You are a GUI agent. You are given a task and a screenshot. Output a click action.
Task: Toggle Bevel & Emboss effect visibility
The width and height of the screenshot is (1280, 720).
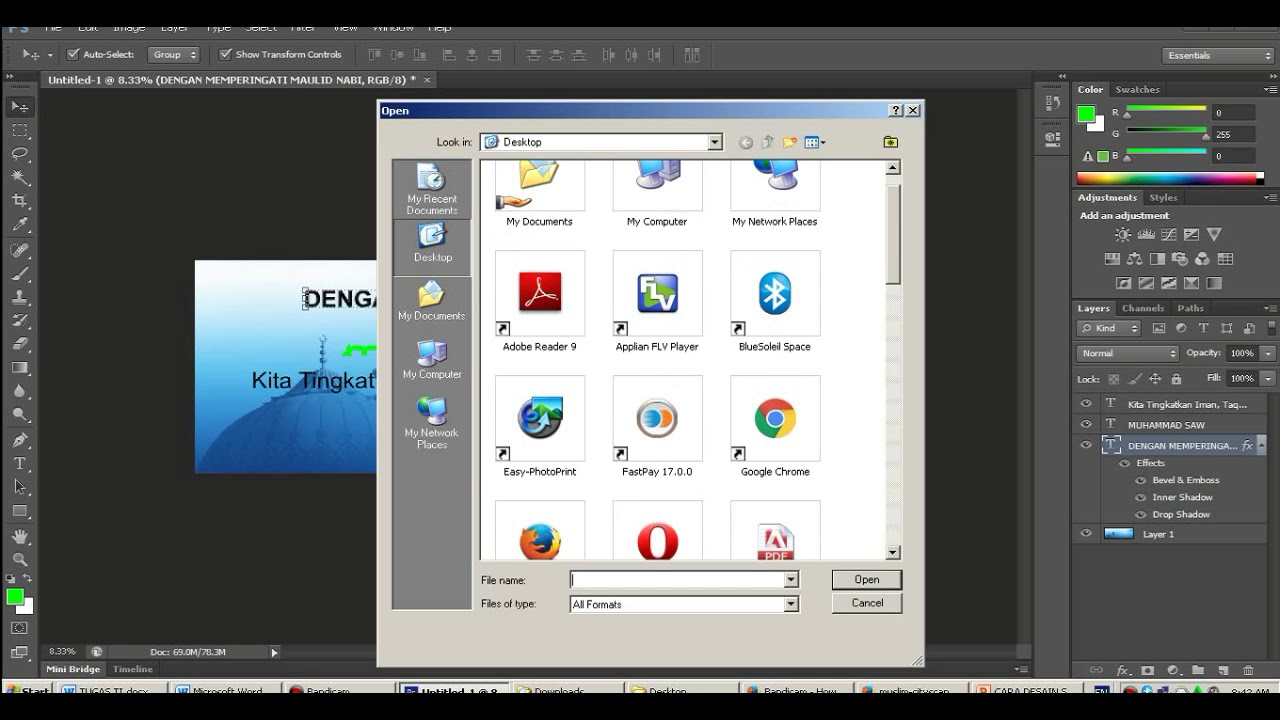pyautogui.click(x=1141, y=480)
